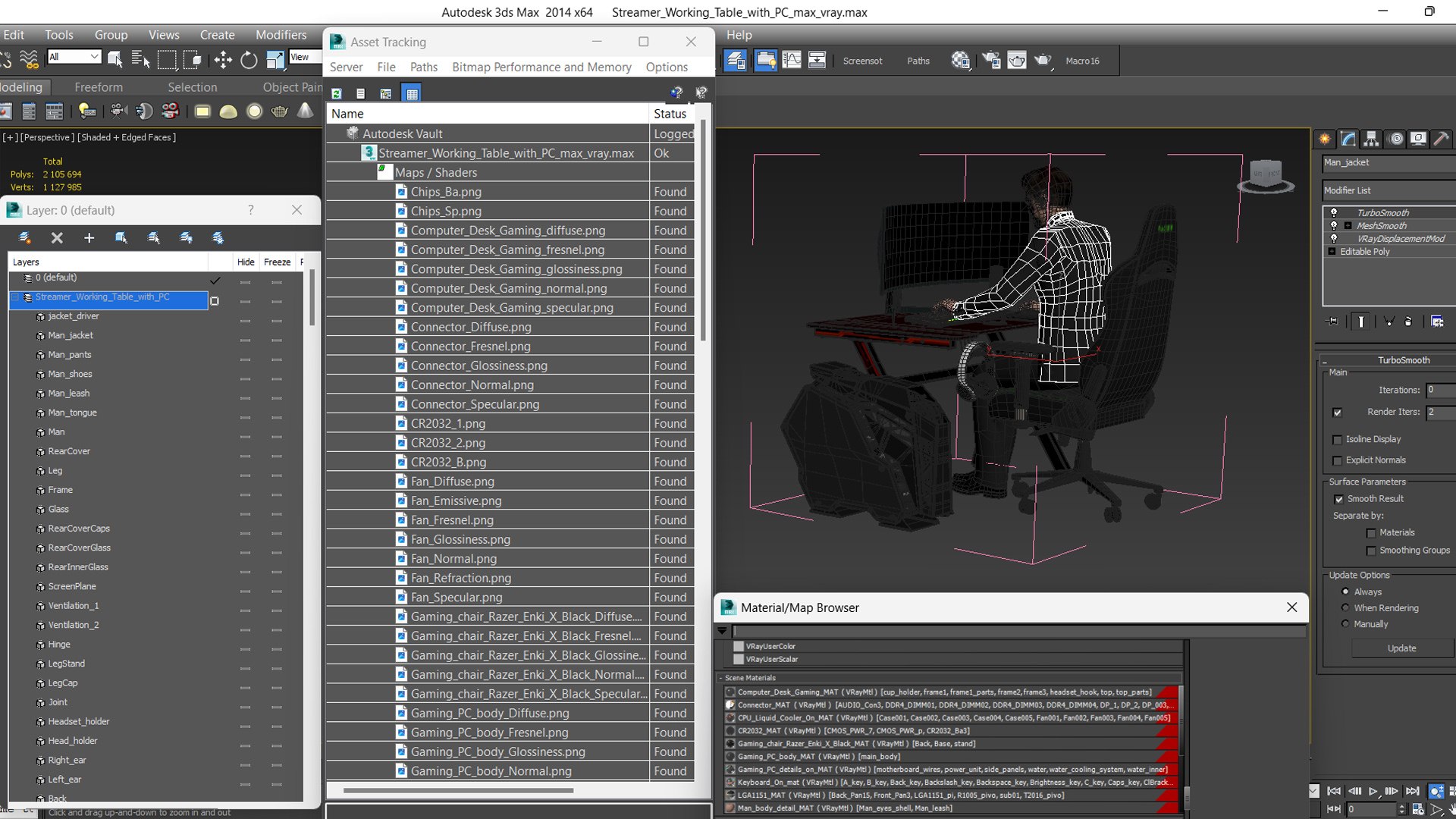
Task: Hide/unhide all layers icon
Action: [x=186, y=238]
